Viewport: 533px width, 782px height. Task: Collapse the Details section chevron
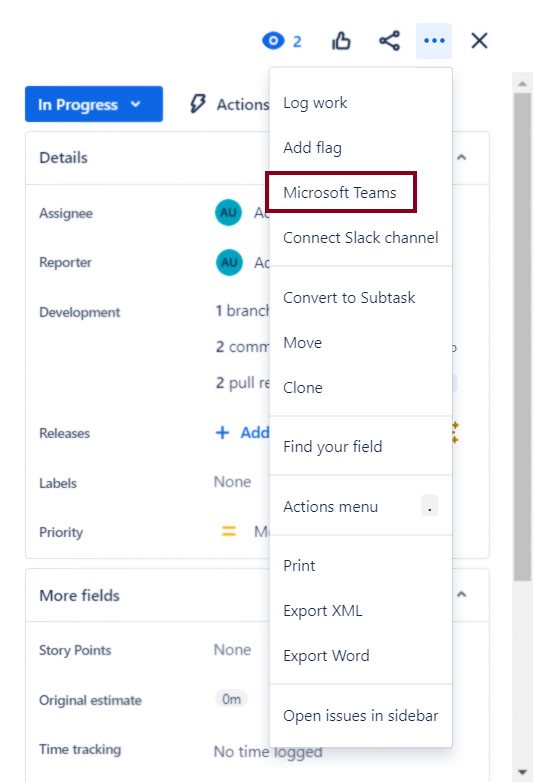462,158
